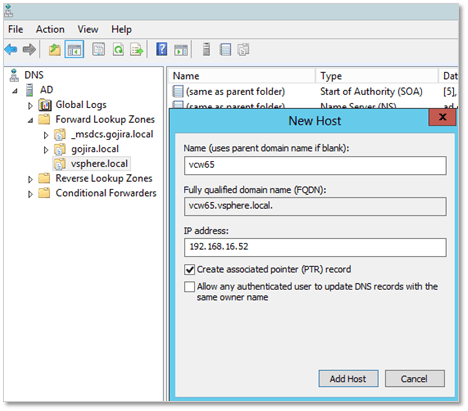Viewport: 468px width, 411px height.
Task: Click the SOA record icon
Action: (178, 91)
